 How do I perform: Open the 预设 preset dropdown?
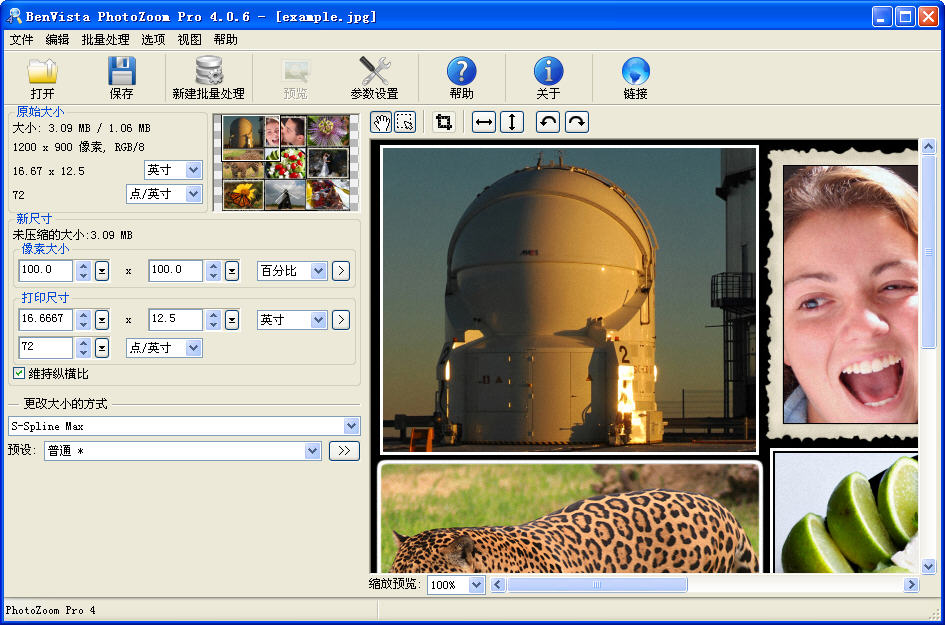[x=312, y=451]
